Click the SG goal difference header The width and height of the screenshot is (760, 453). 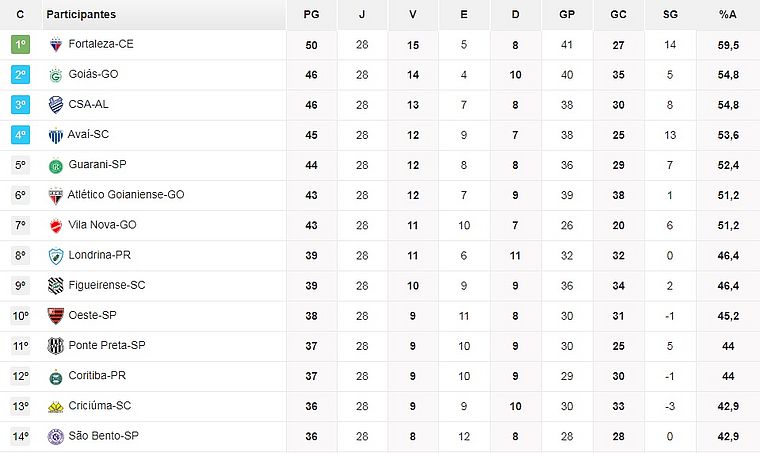670,15
